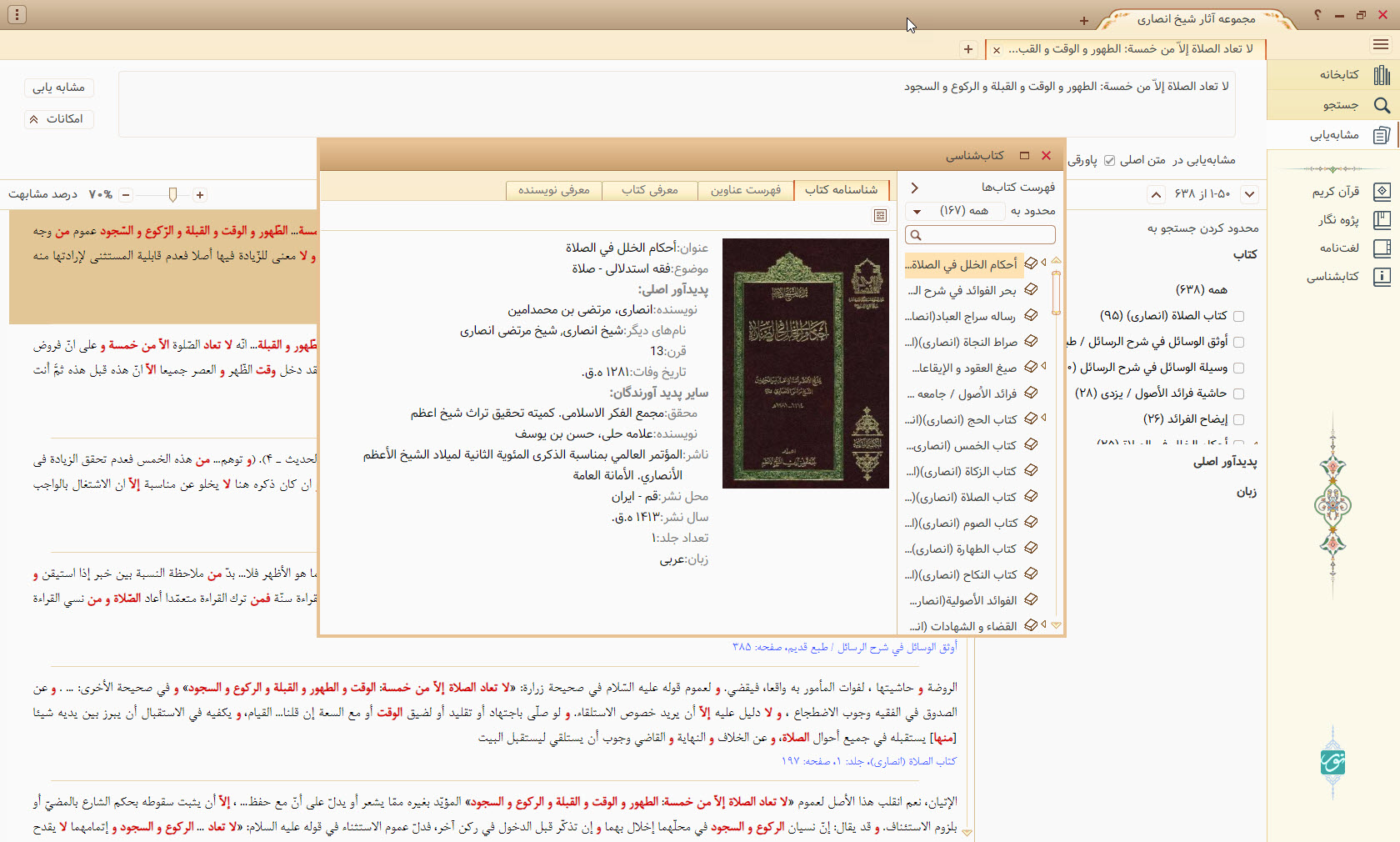Expand the صيغ العقود و الإيقاعات tree node
Screen dimensions: 1400x842
click(1043, 366)
